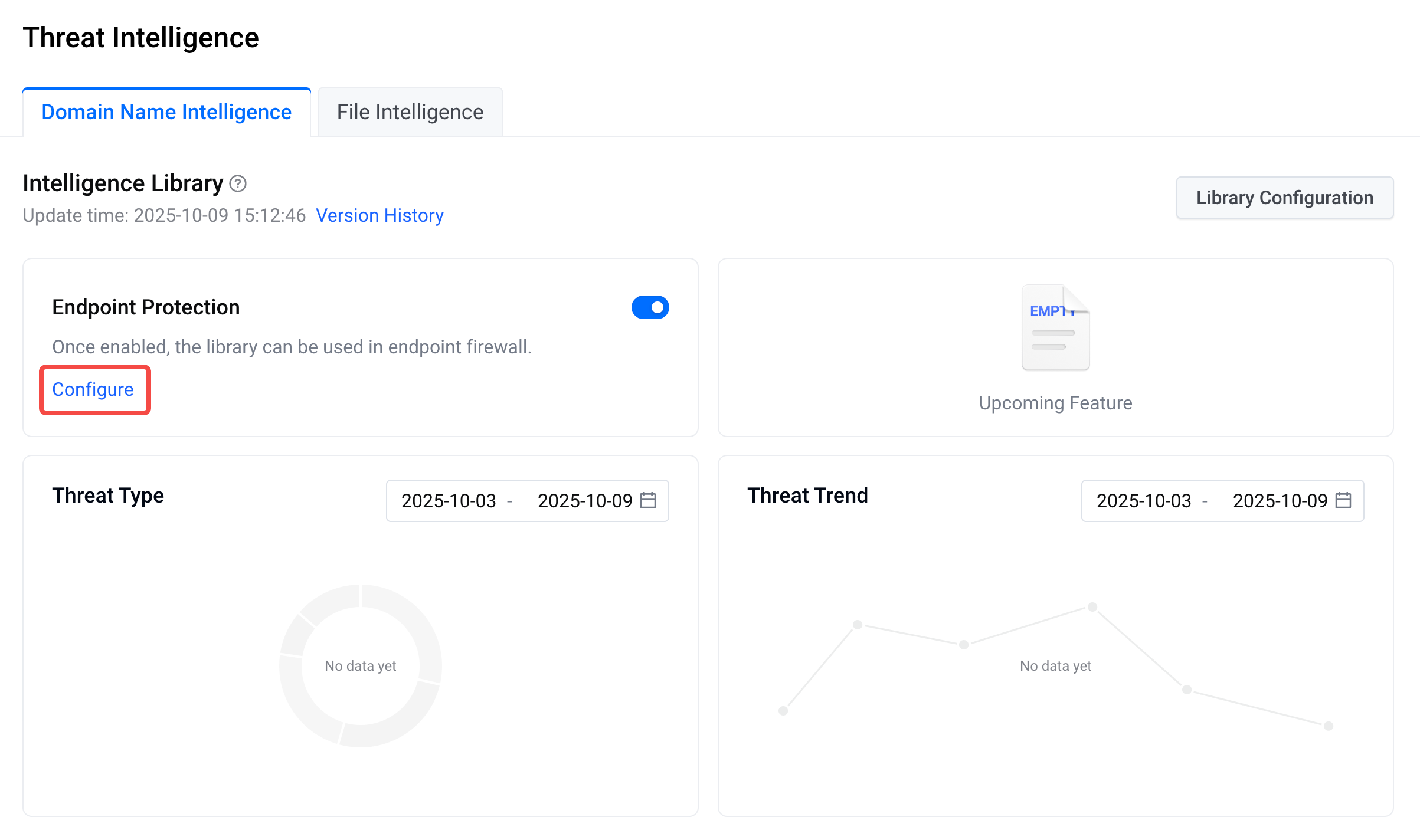
Task: Set Threat Trend end date 2025-10-09
Action: [1280, 501]
